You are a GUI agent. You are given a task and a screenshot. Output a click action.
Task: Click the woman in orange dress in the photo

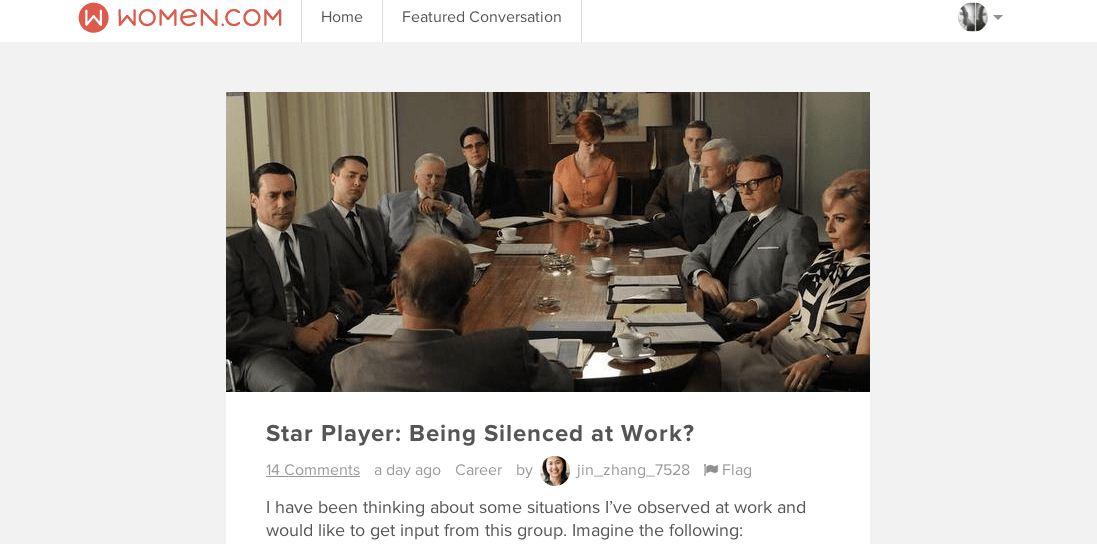tap(585, 166)
